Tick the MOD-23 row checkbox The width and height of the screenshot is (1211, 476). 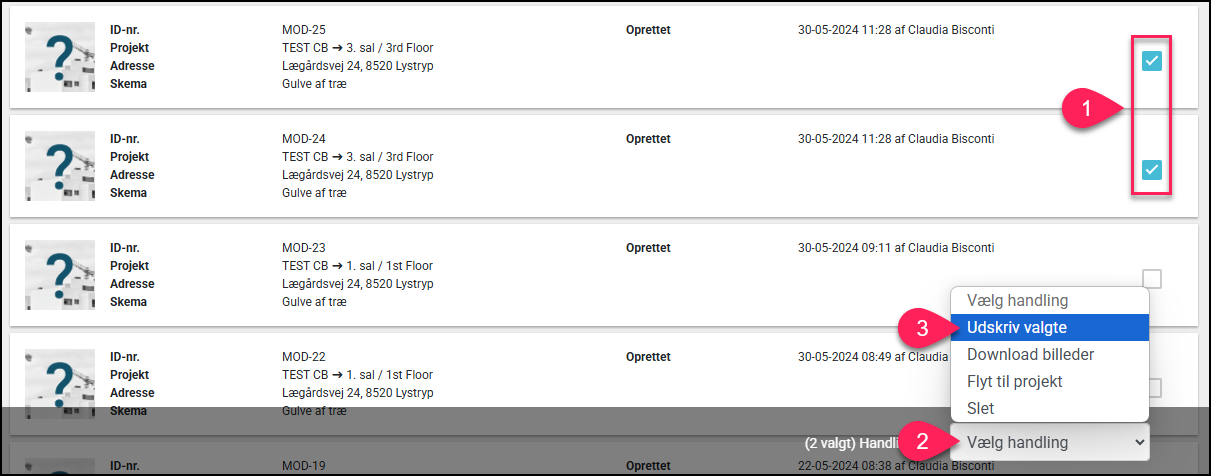[x=1152, y=279]
